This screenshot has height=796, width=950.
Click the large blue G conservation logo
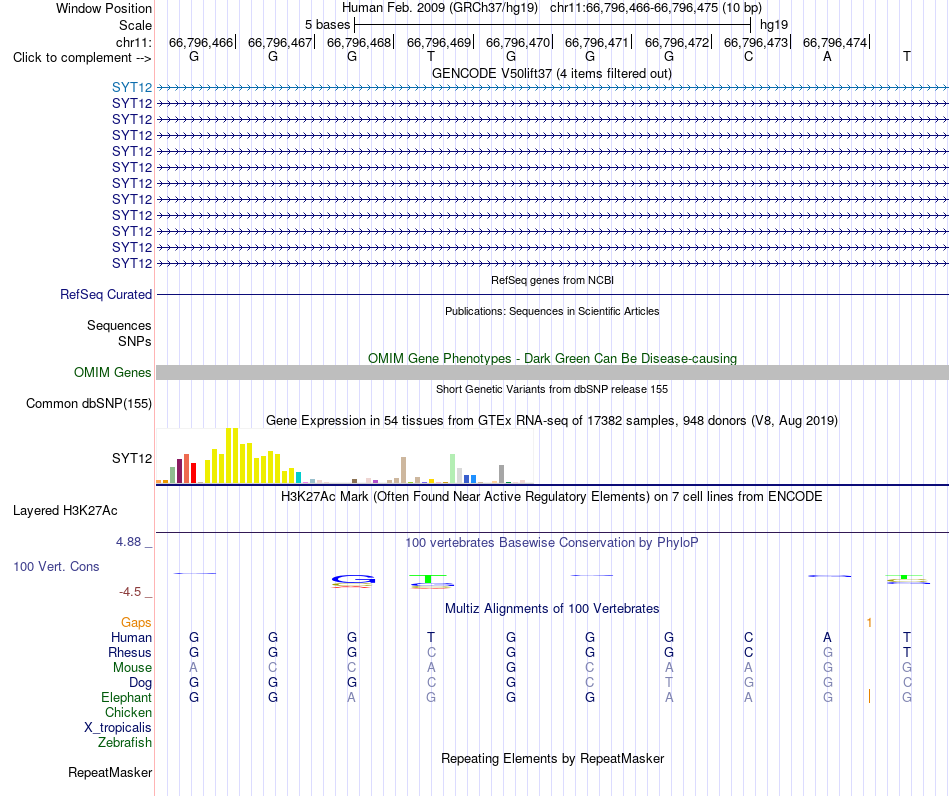pos(354,580)
